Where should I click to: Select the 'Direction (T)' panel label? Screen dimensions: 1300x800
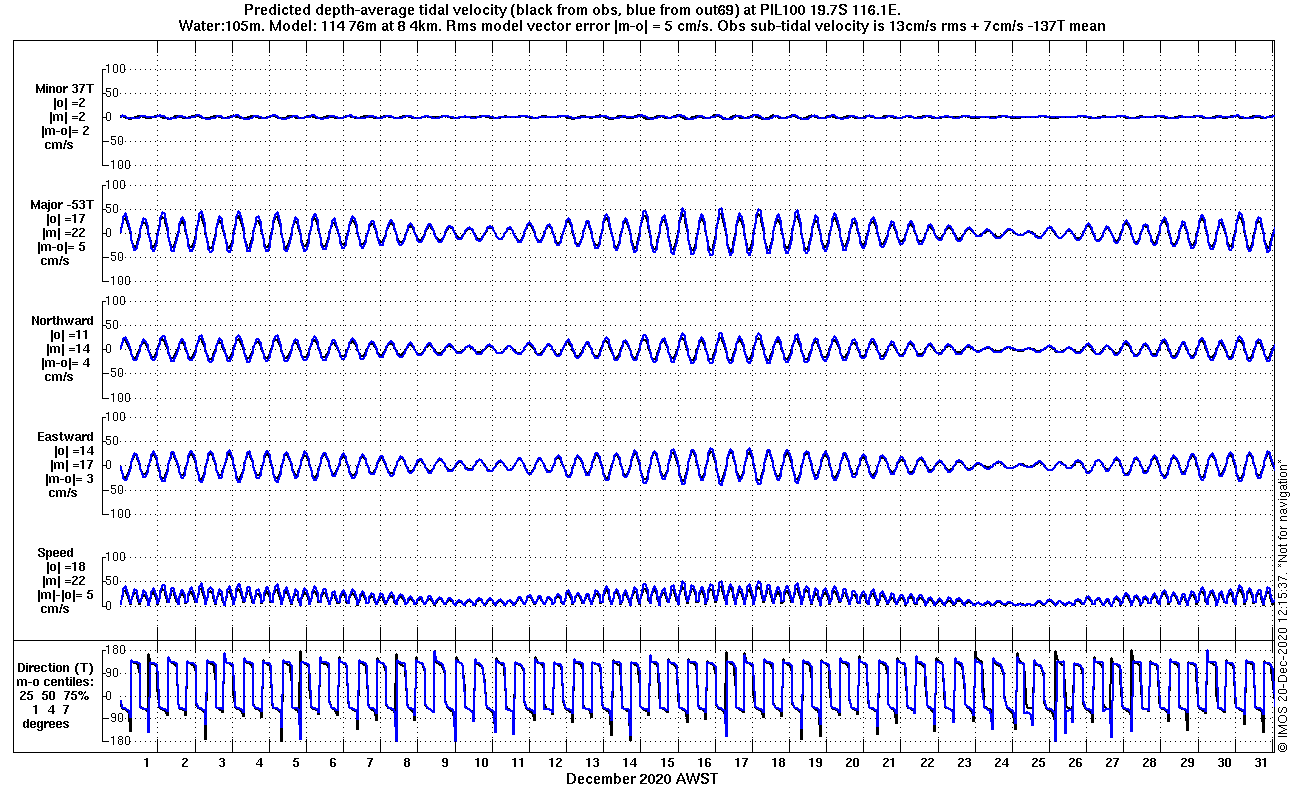[x=57, y=668]
